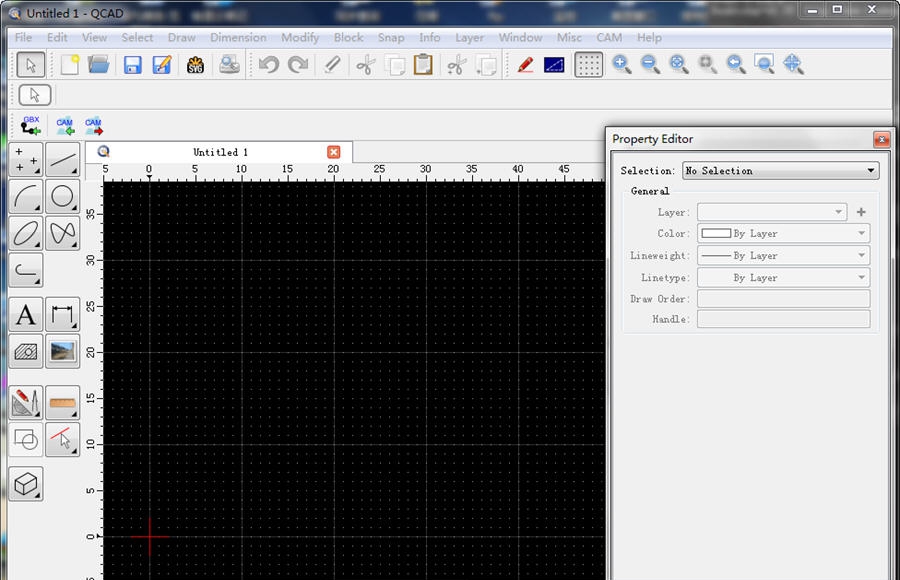Click the SVG import icon
This screenshot has height=580, width=900.
[x=195, y=65]
